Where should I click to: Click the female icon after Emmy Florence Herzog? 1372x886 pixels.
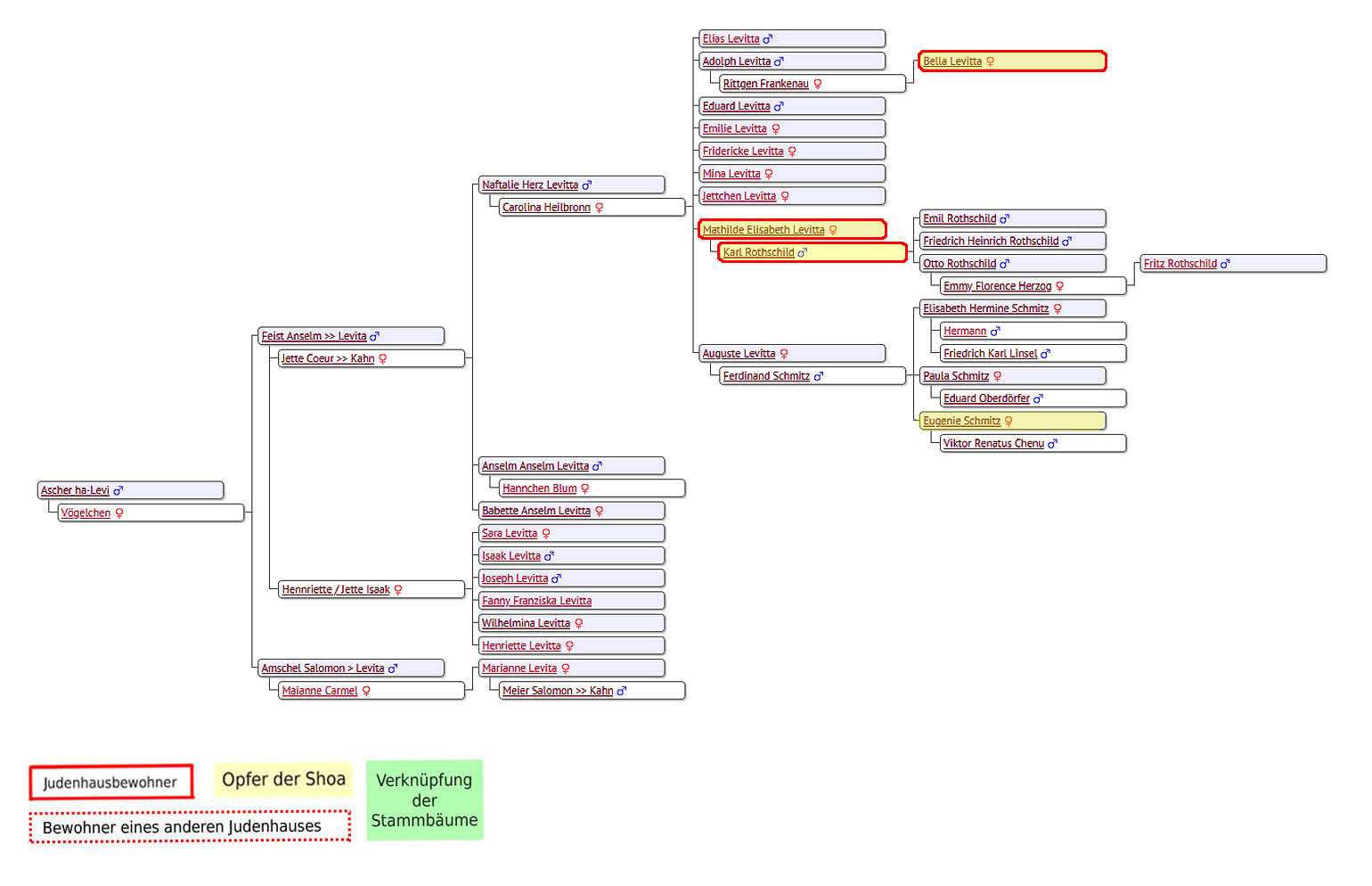click(x=1059, y=287)
